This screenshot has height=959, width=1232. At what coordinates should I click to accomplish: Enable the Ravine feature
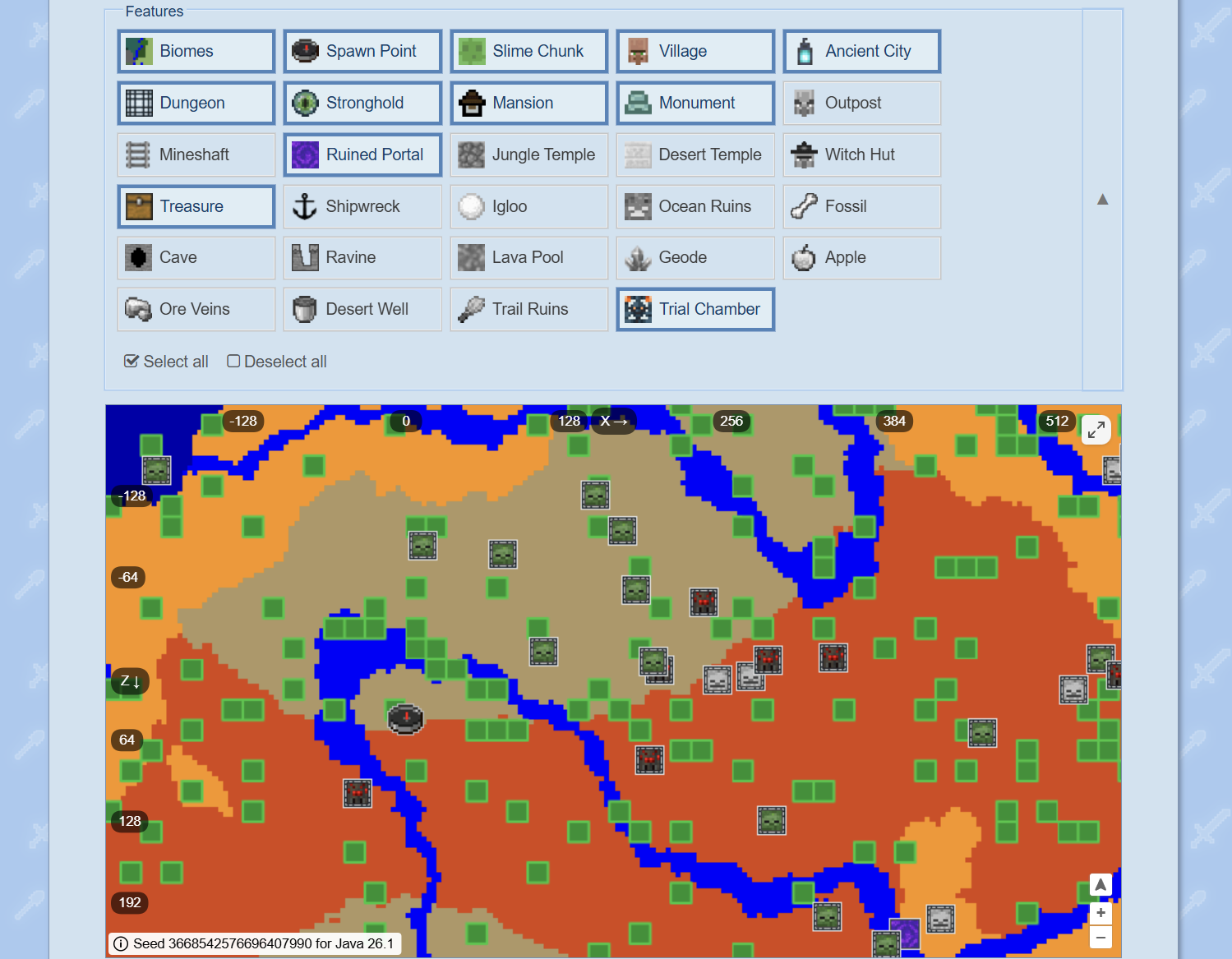click(362, 257)
